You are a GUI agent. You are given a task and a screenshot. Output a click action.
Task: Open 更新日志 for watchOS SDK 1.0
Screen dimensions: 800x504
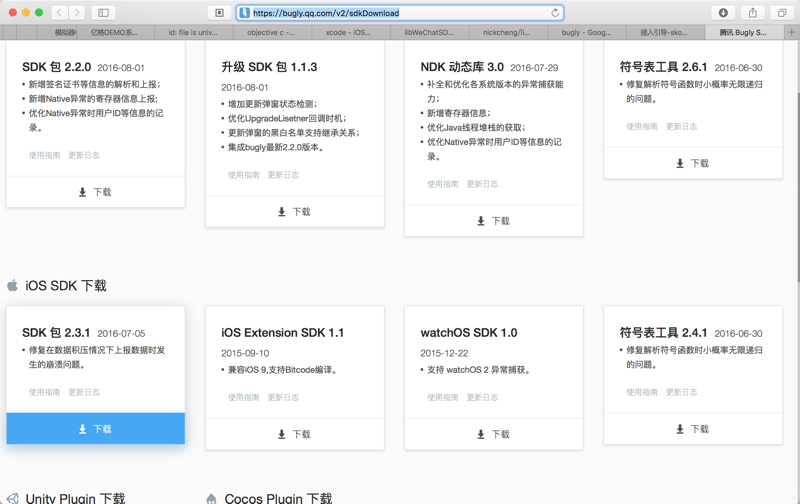[482, 397]
